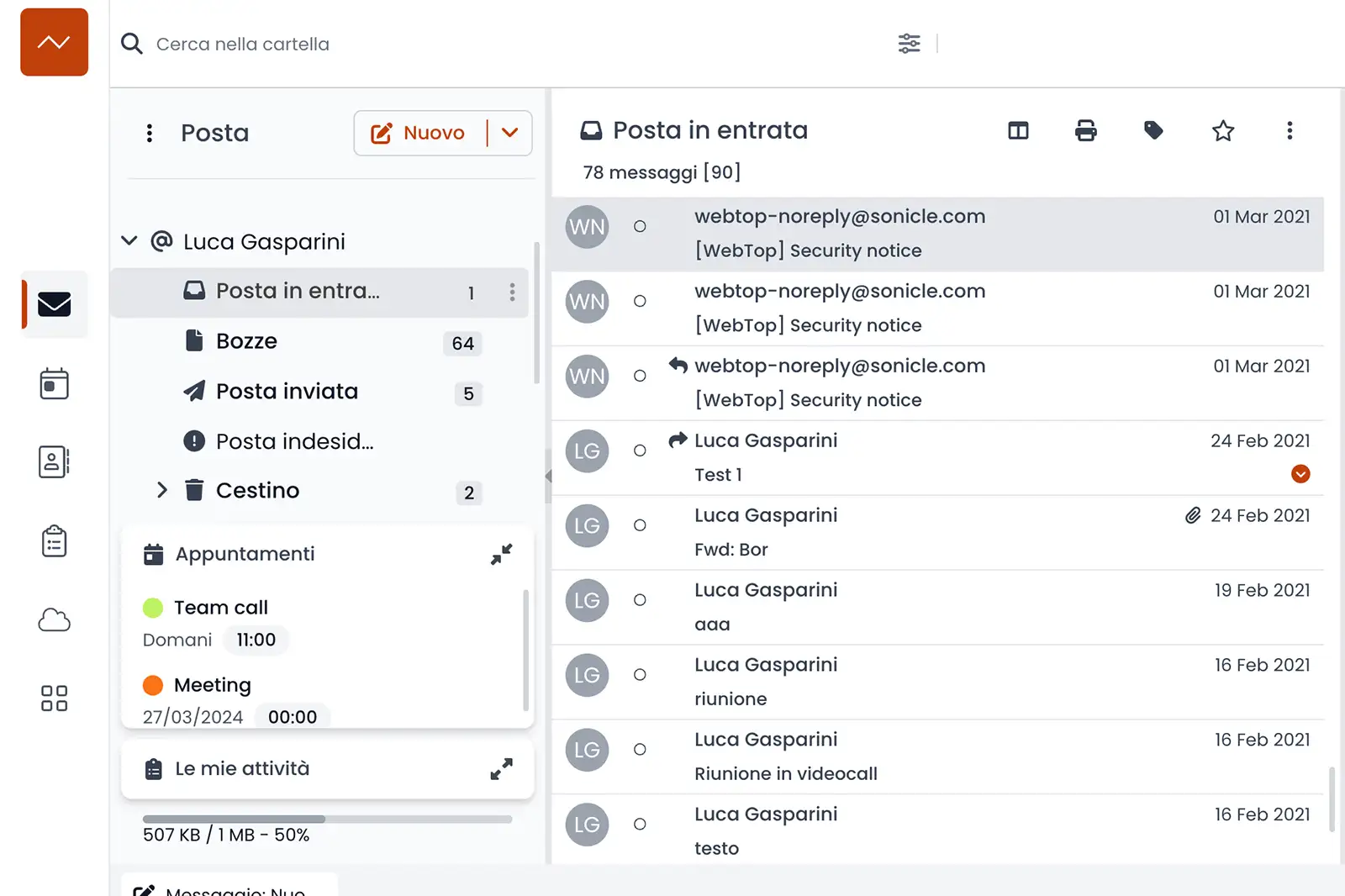Viewport: 1345px width, 896px height.
Task: Click the print icon in inbox toolbar
Action: click(x=1085, y=131)
